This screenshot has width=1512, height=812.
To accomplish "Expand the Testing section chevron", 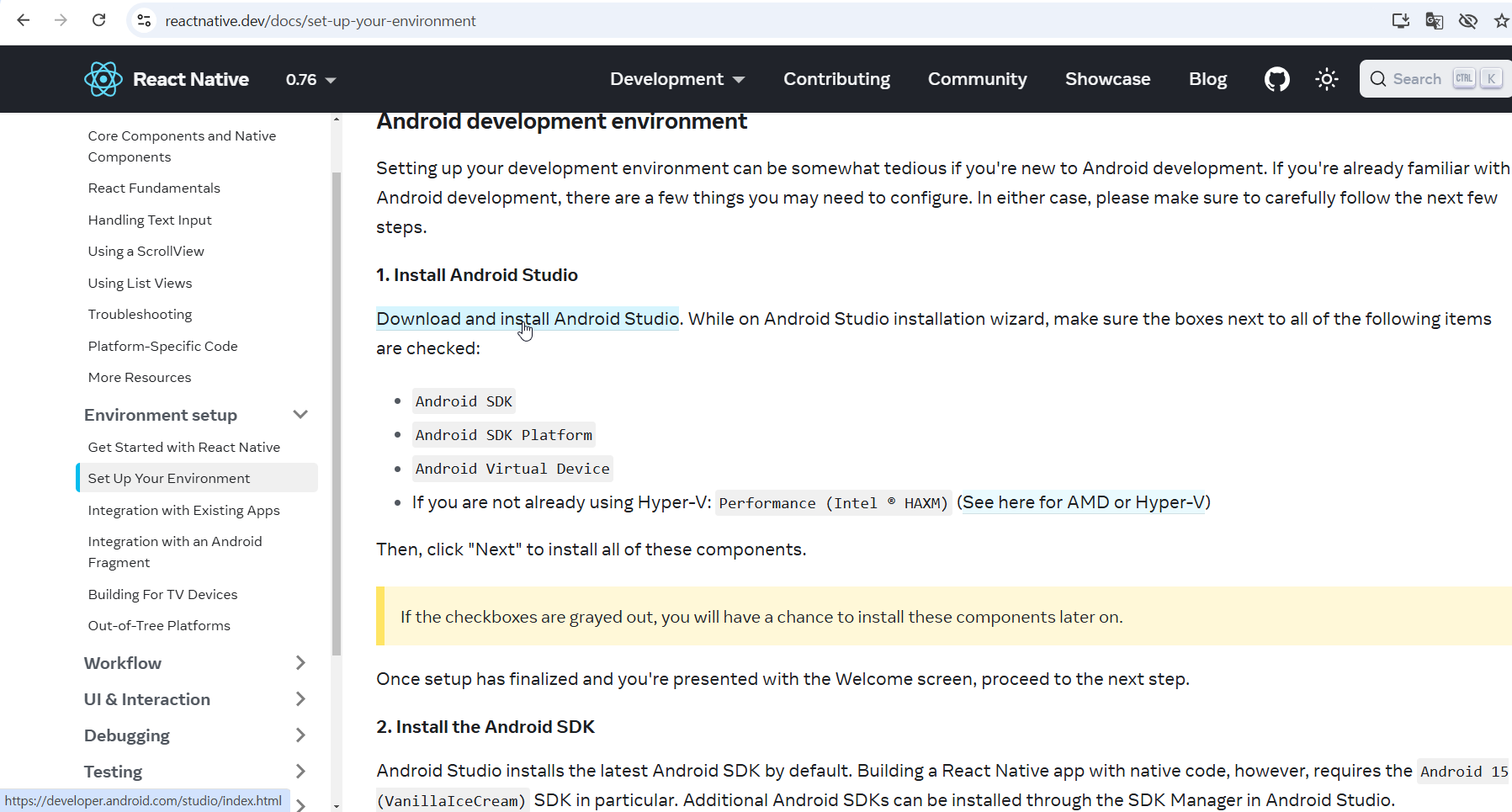I will click(x=300, y=772).
